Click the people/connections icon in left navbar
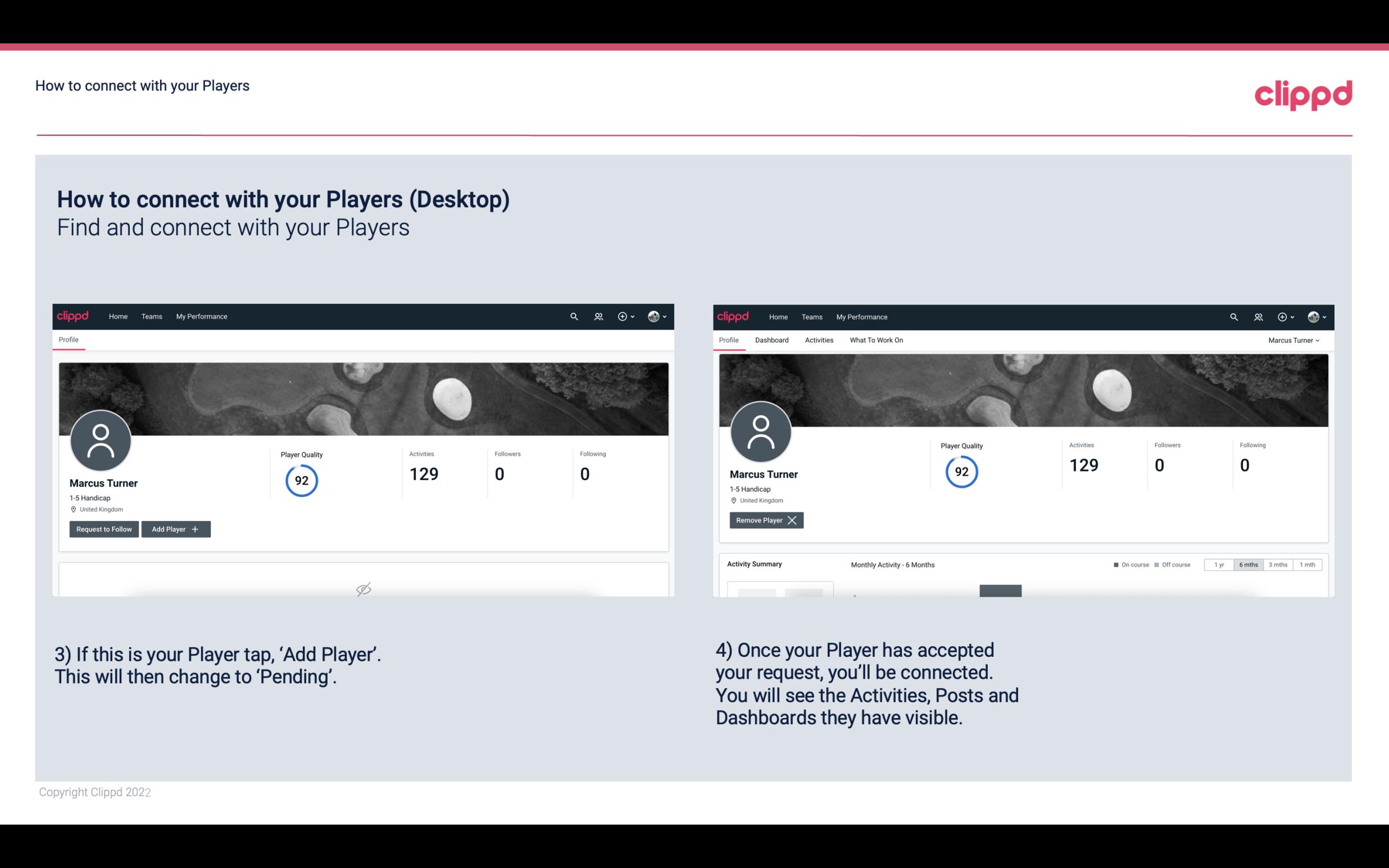Screen dimensions: 1389x868 pos(598,317)
